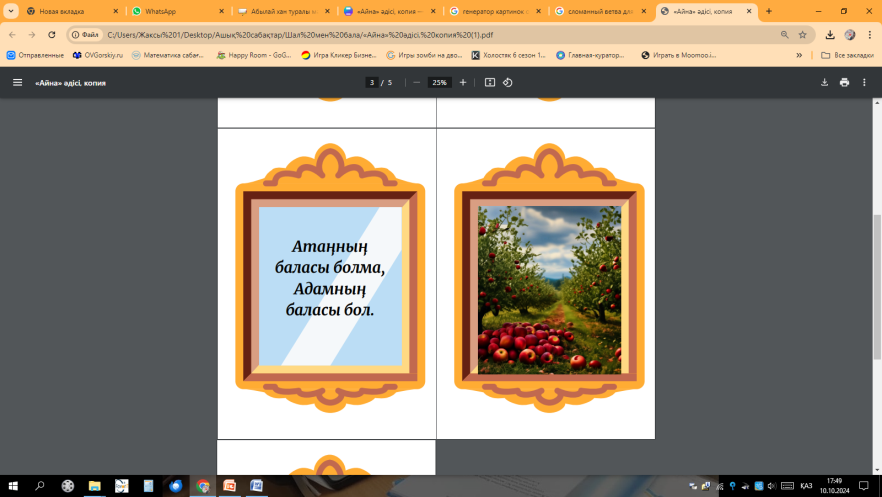
Task: Open File Explorer from taskbar
Action: point(94,486)
